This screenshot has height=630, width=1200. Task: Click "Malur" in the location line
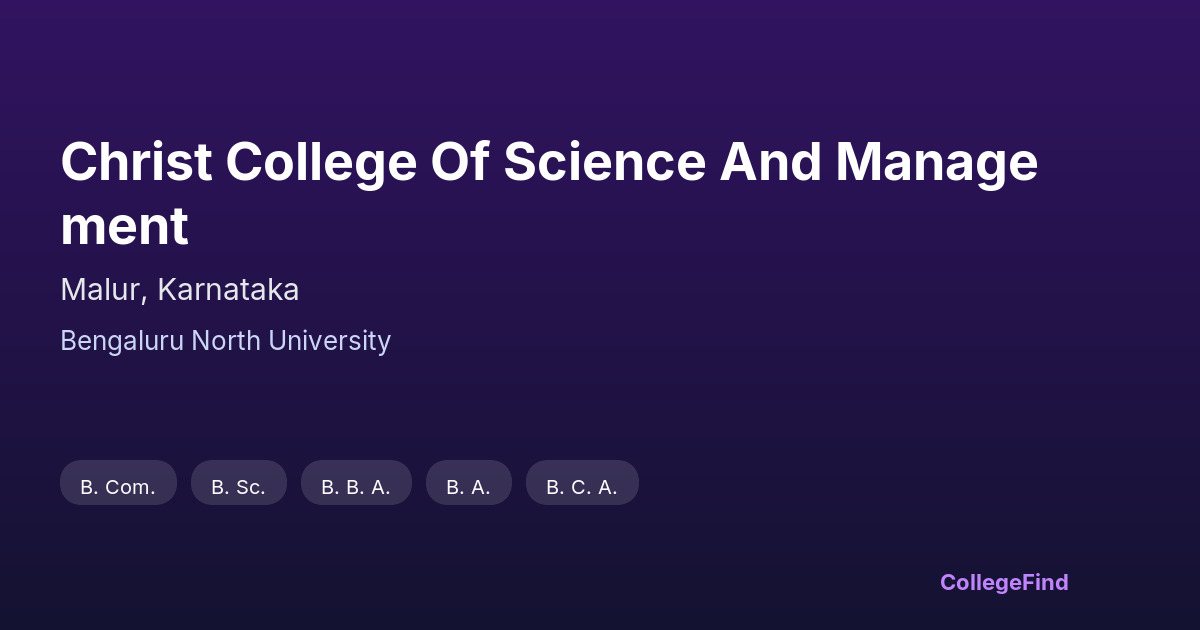point(104,290)
